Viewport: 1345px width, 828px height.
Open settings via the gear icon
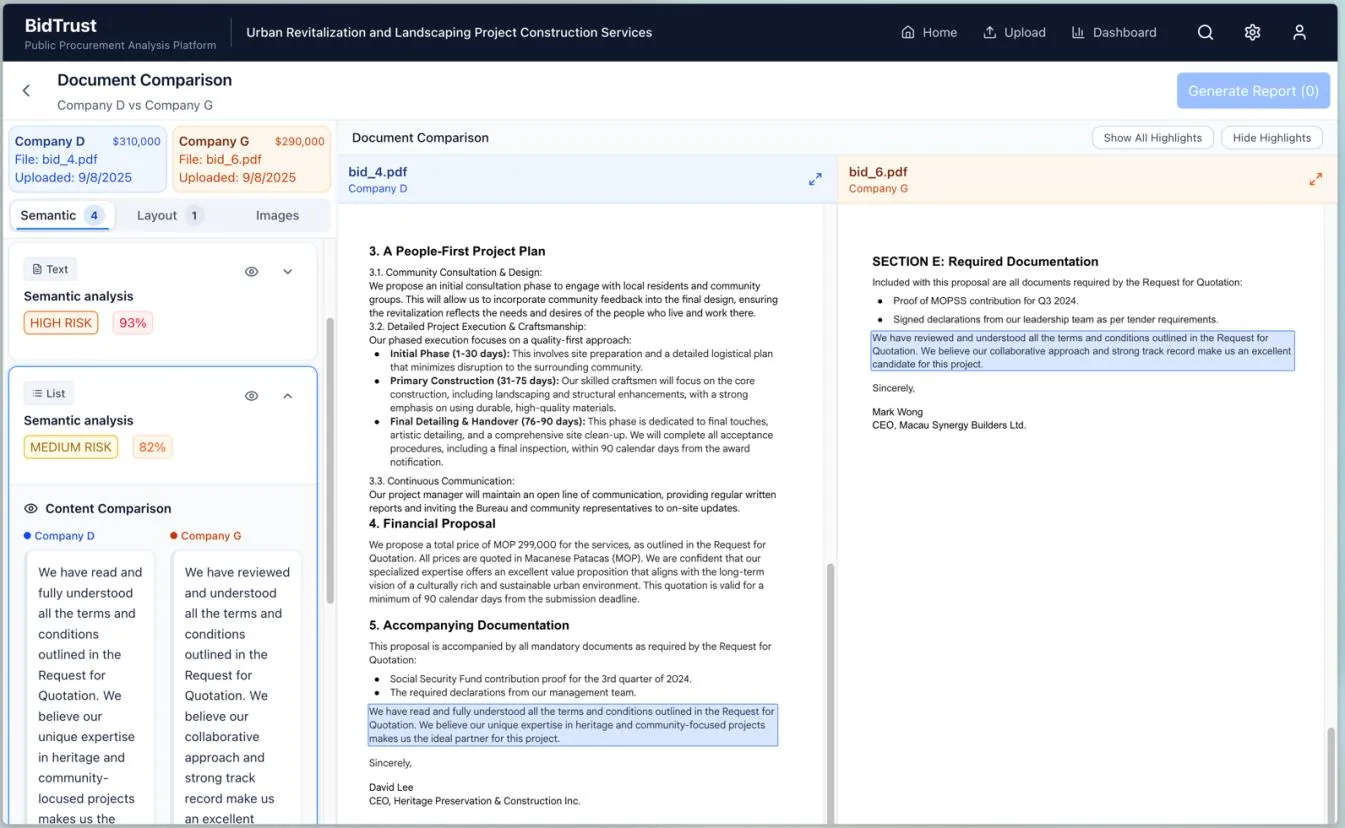tap(1252, 32)
